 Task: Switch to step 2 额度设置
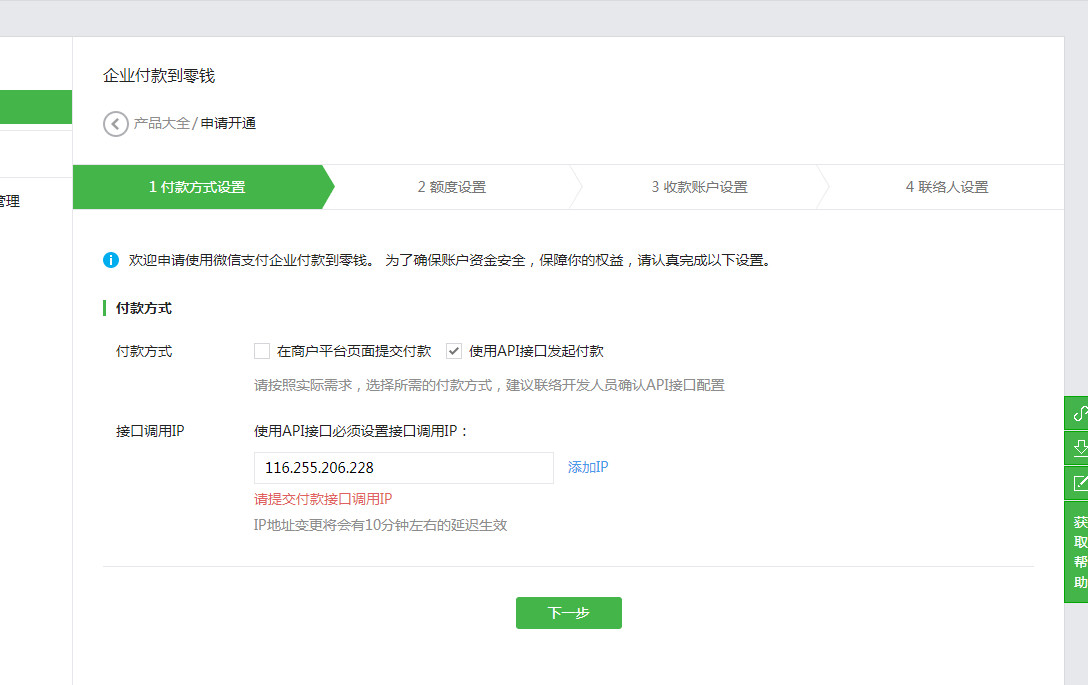pos(452,187)
